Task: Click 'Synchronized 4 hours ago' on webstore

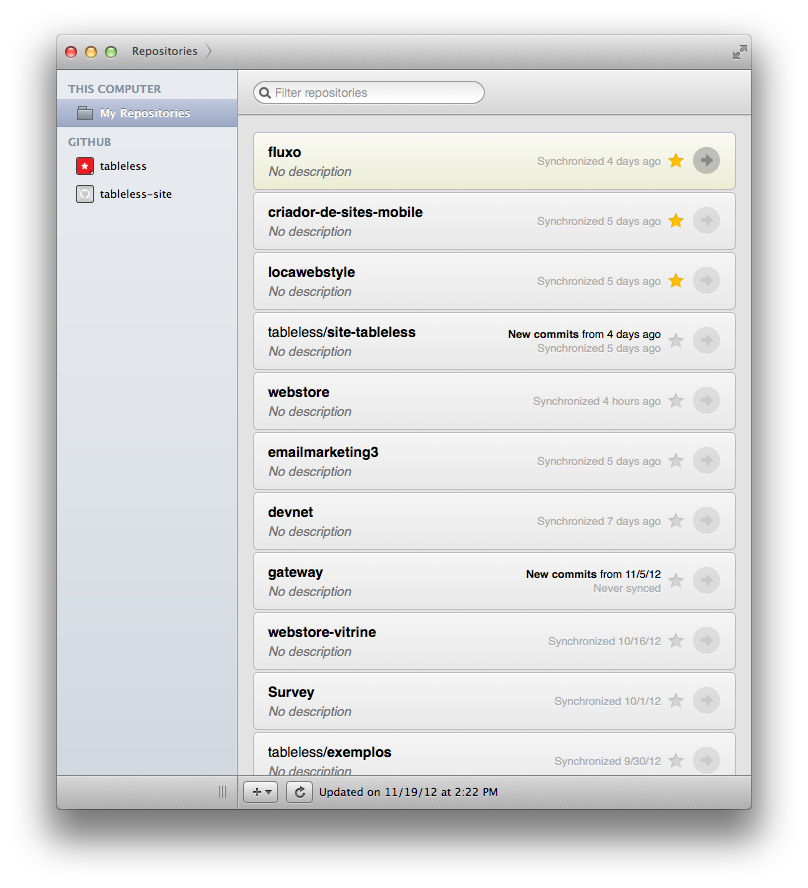Action: tap(597, 401)
